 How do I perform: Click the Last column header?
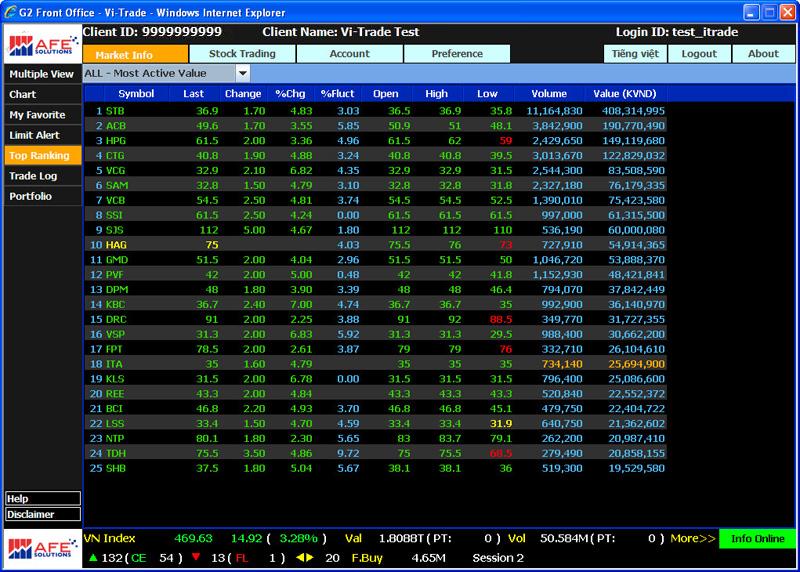pyautogui.click(x=193, y=94)
